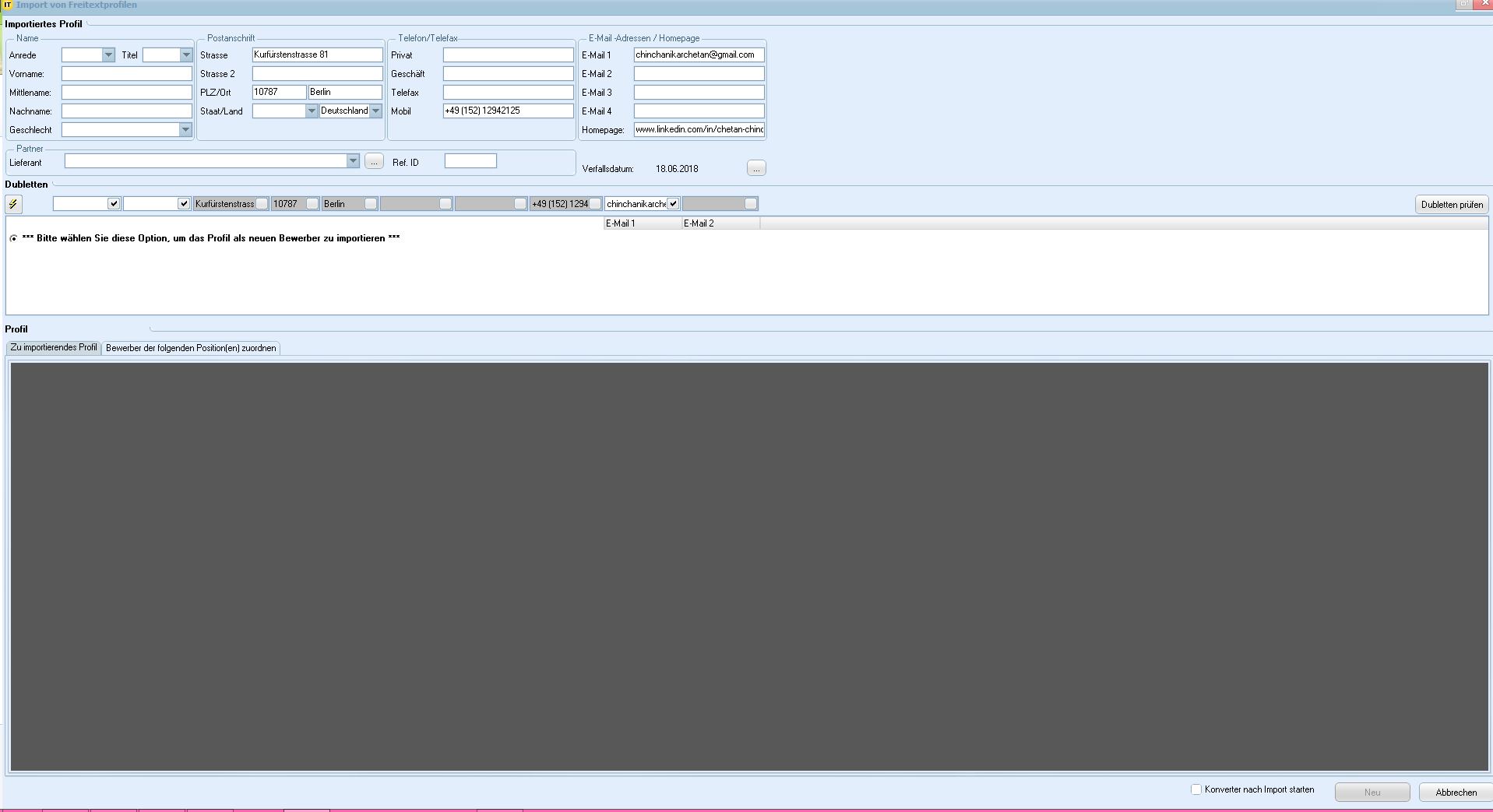1493x812 pixels.
Task: Click the E-Mail 2 column header
Action: tap(720, 223)
